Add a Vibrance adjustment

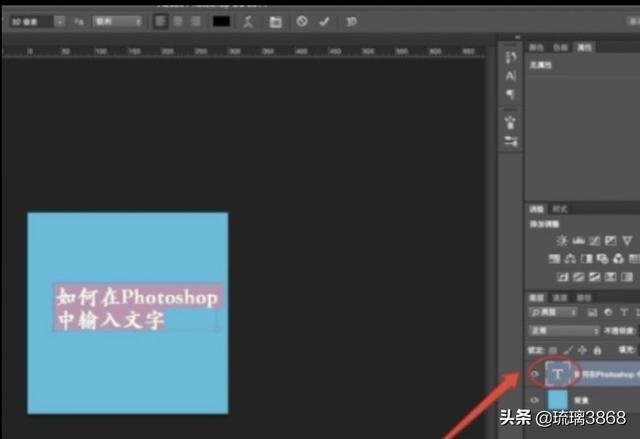tap(627, 241)
